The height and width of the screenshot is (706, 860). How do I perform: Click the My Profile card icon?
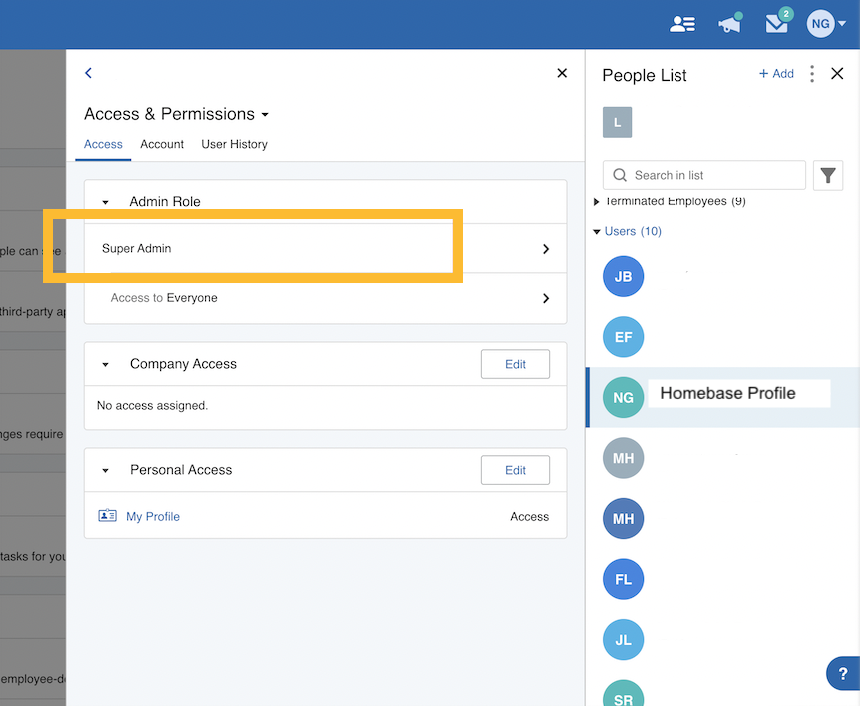point(108,516)
